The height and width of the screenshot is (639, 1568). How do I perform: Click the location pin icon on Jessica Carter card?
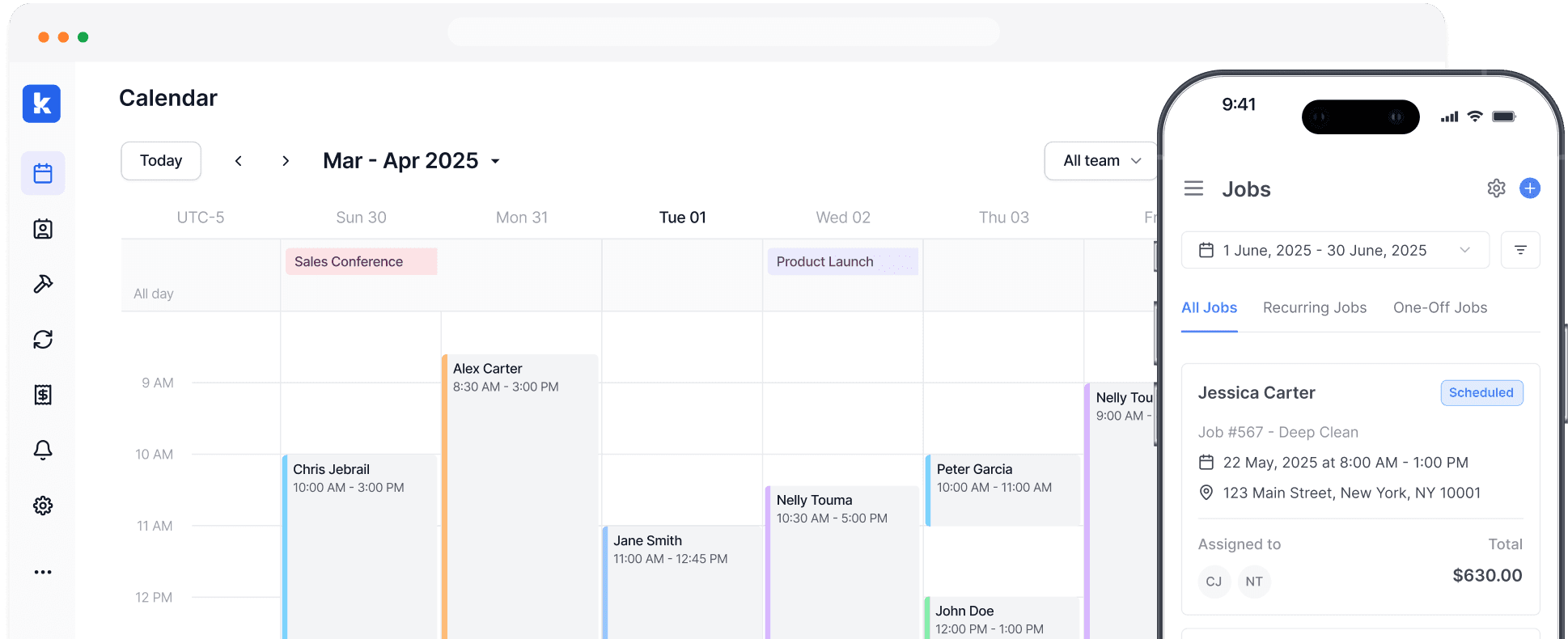point(1206,493)
